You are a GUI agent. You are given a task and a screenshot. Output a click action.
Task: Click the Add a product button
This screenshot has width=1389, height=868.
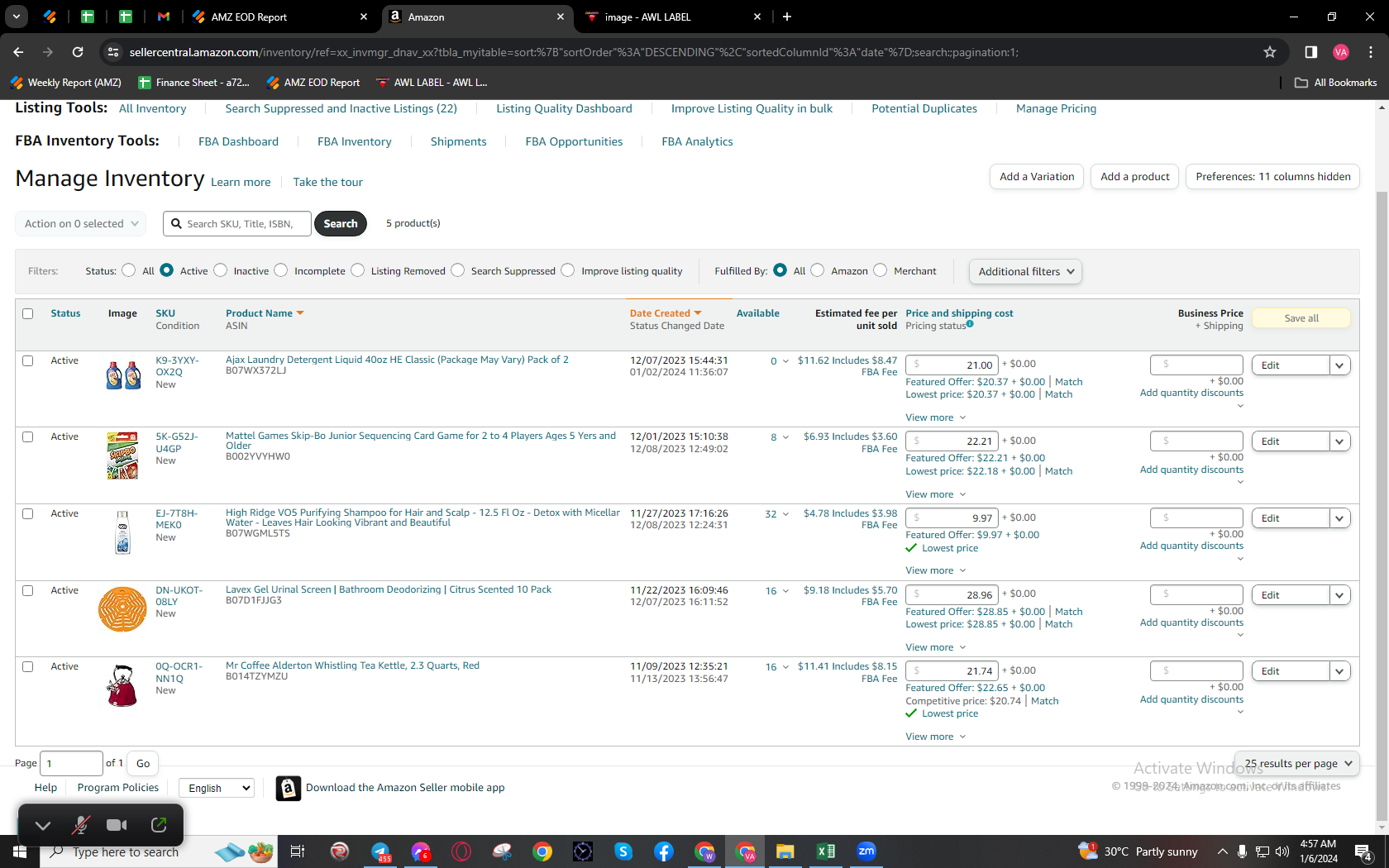pos(1134,177)
